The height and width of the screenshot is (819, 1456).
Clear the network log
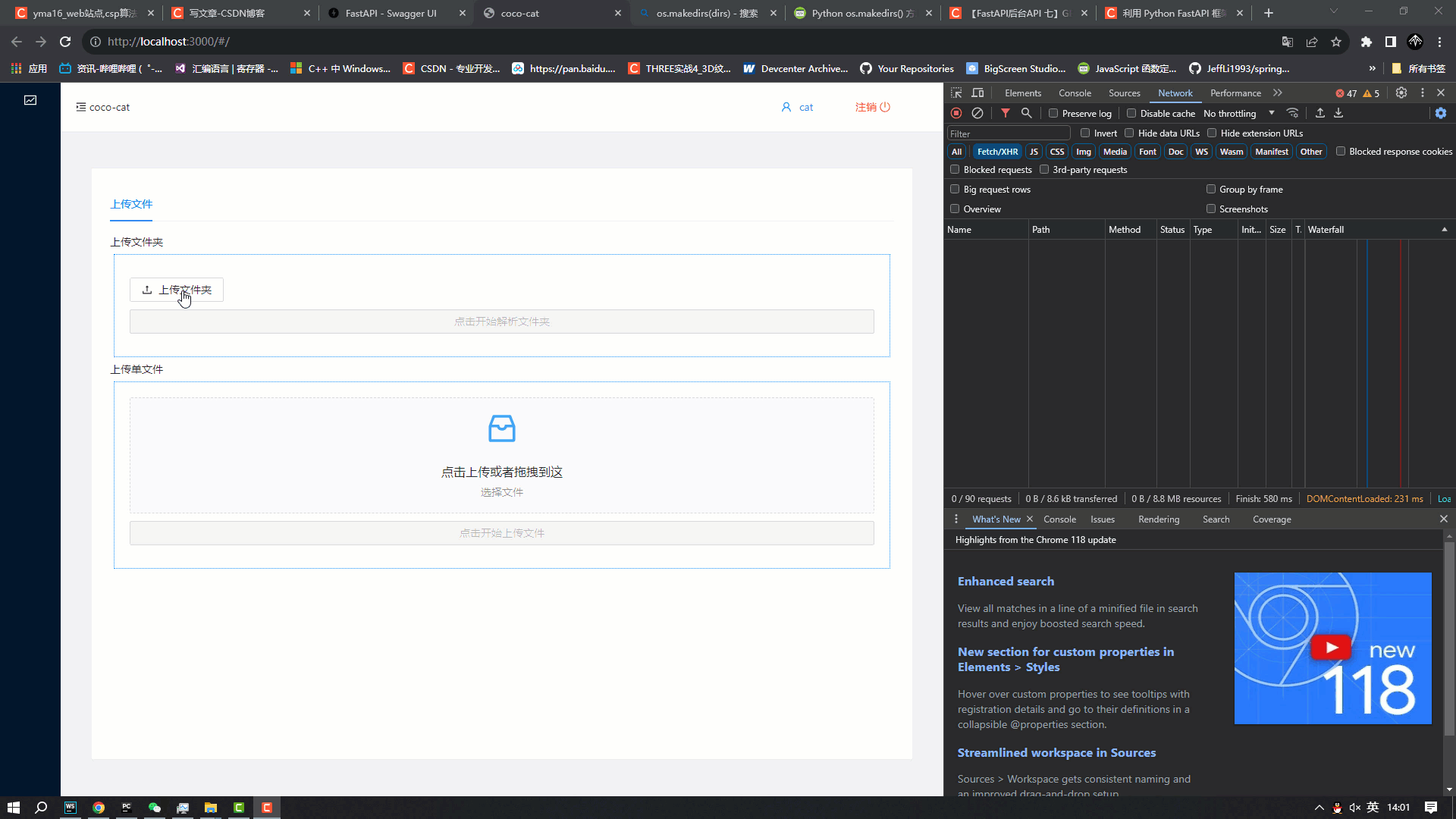point(977,113)
